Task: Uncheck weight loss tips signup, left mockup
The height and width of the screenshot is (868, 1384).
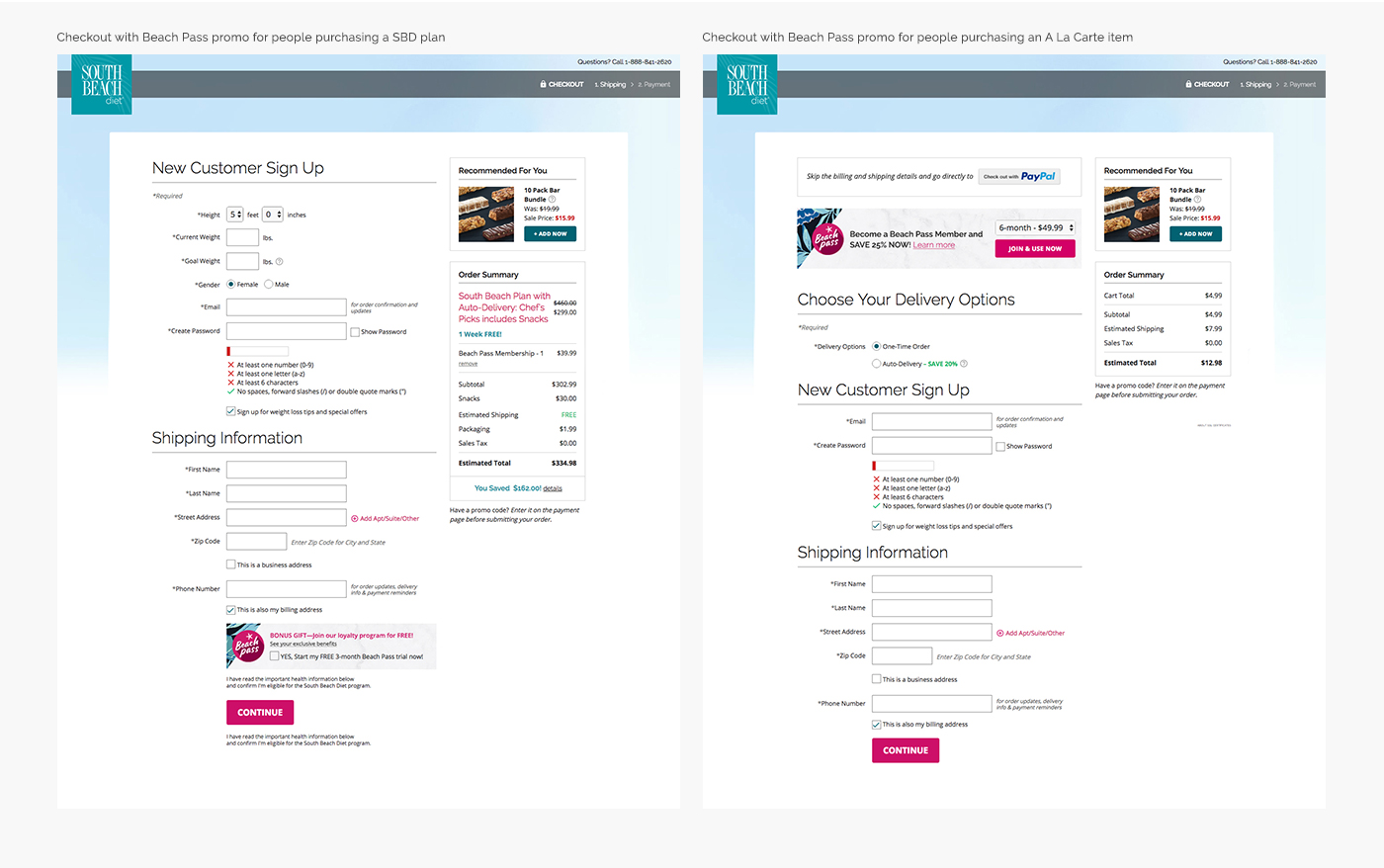Action: pos(231,411)
